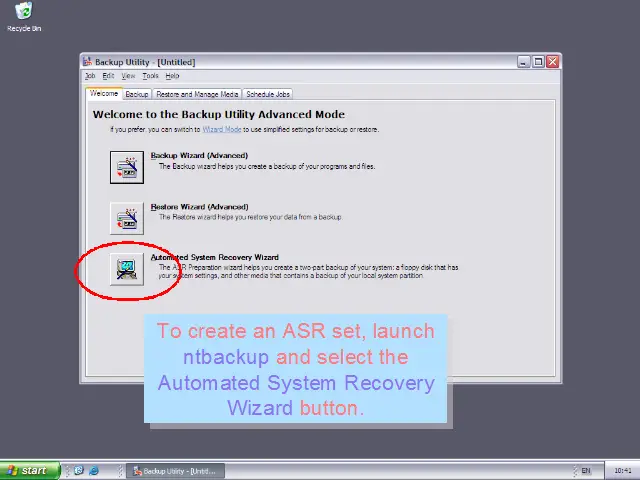Open the Windows Start menu
The image size is (640, 480).
pos(27,470)
